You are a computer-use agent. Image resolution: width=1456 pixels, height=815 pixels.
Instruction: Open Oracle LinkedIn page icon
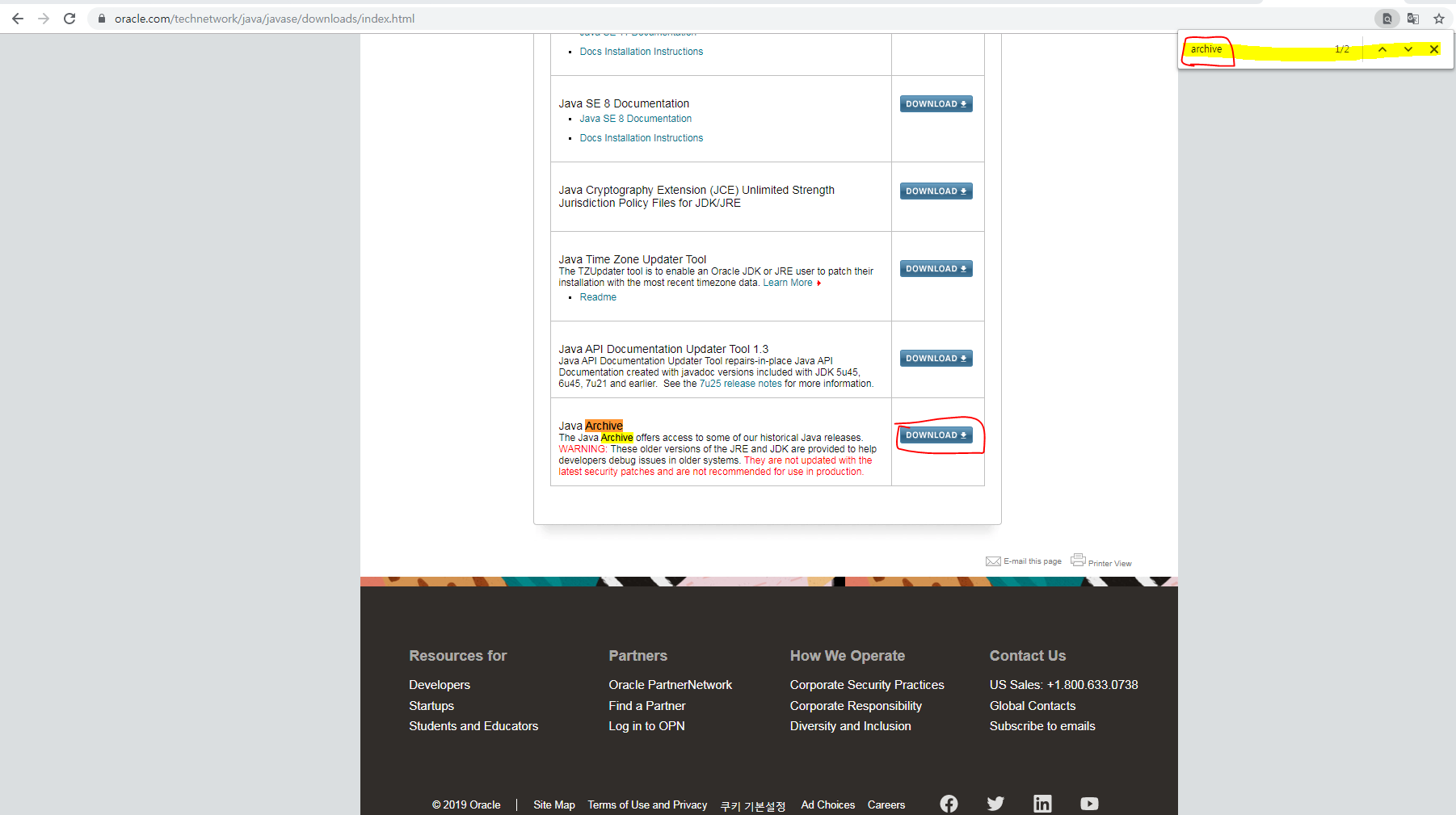pyautogui.click(x=1042, y=804)
